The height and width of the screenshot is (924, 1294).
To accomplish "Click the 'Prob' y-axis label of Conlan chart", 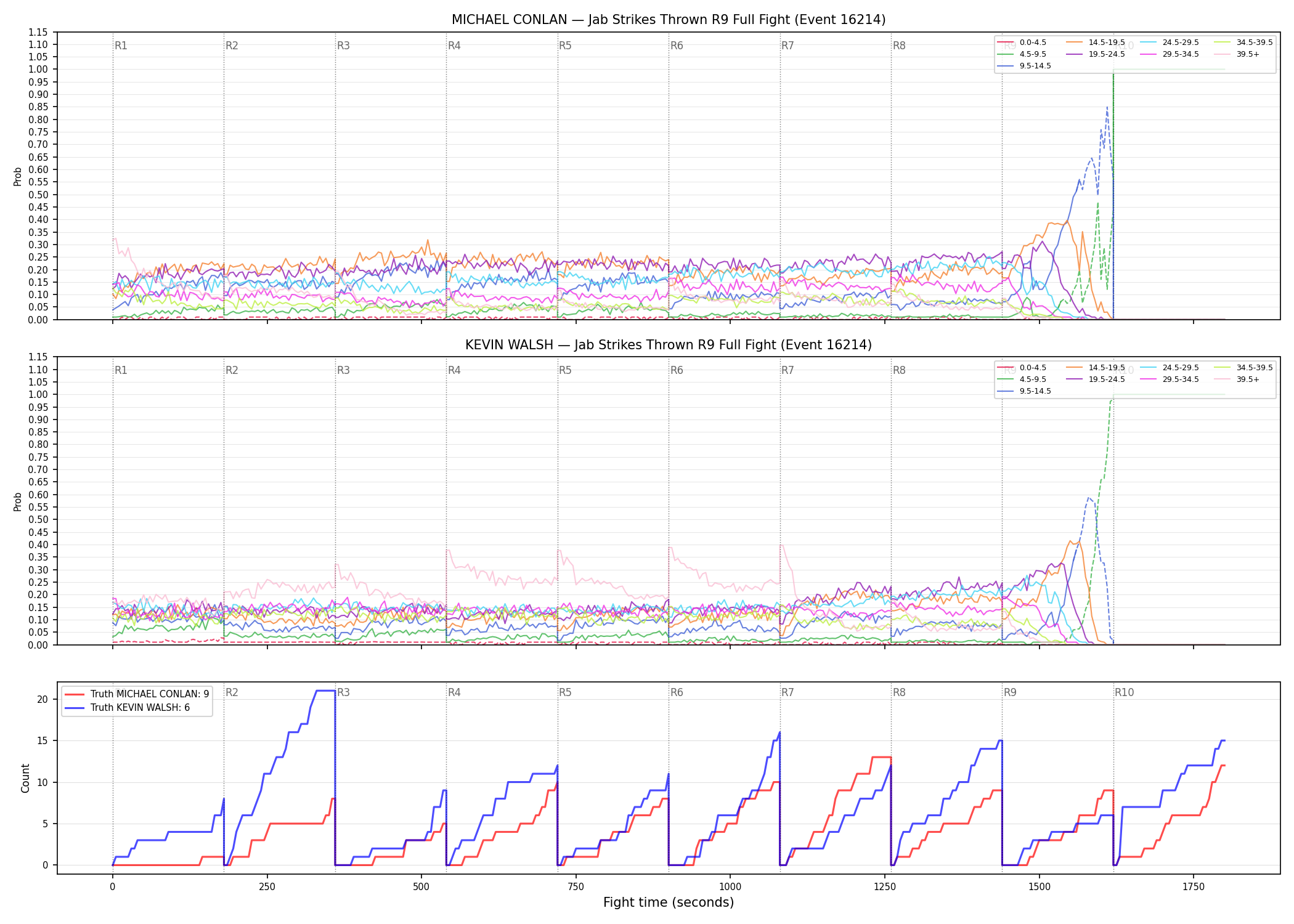I will pyautogui.click(x=18, y=176).
